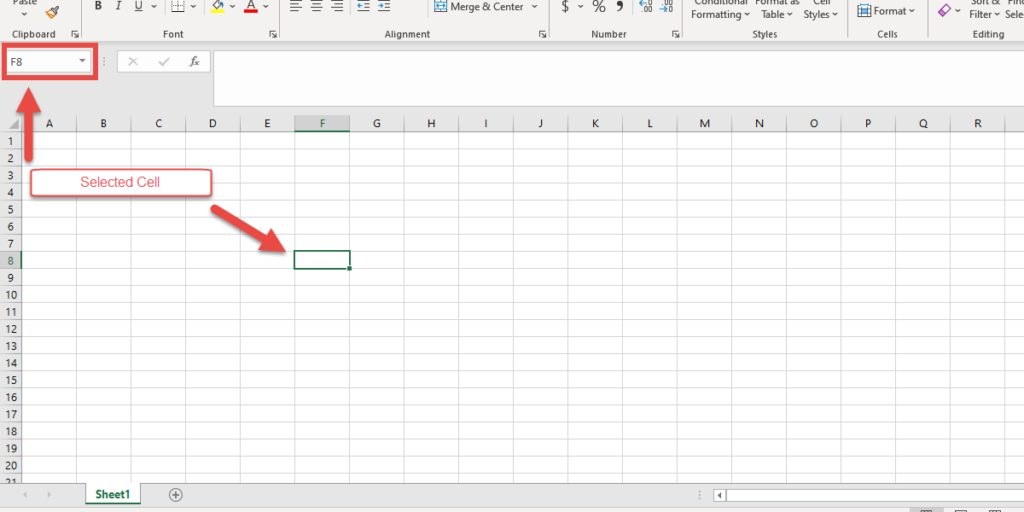Select column K header

pyautogui.click(x=595, y=123)
